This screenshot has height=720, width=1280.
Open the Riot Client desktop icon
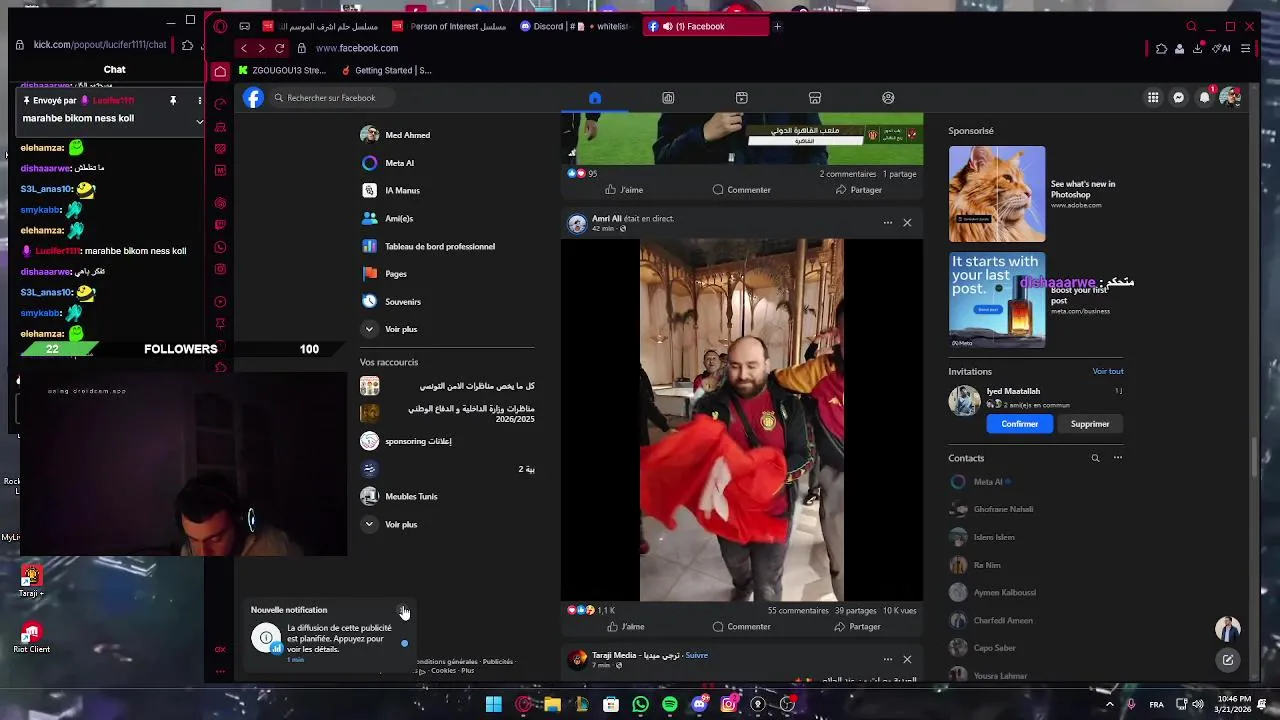pos(32,638)
